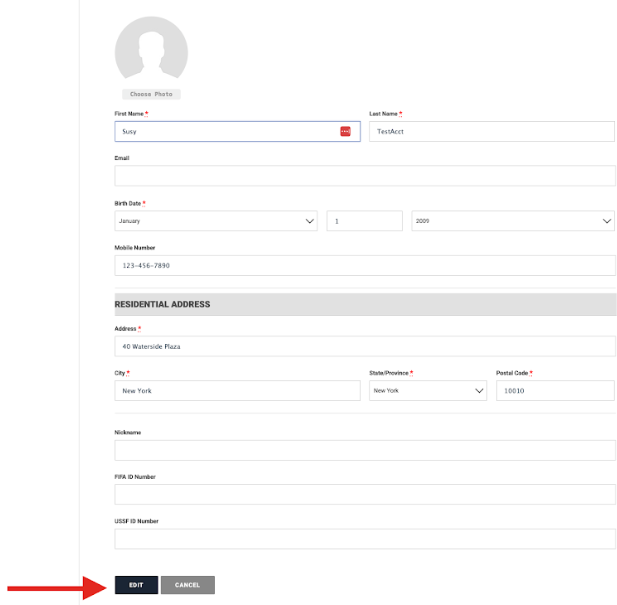Click the birth year chevron arrow
This screenshot has height=605, width=617.
(x=607, y=221)
